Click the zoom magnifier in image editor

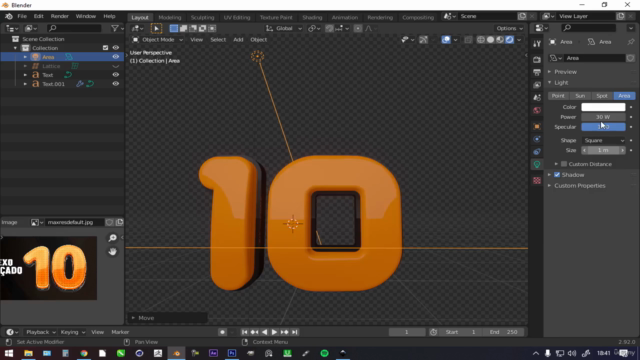click(113, 238)
